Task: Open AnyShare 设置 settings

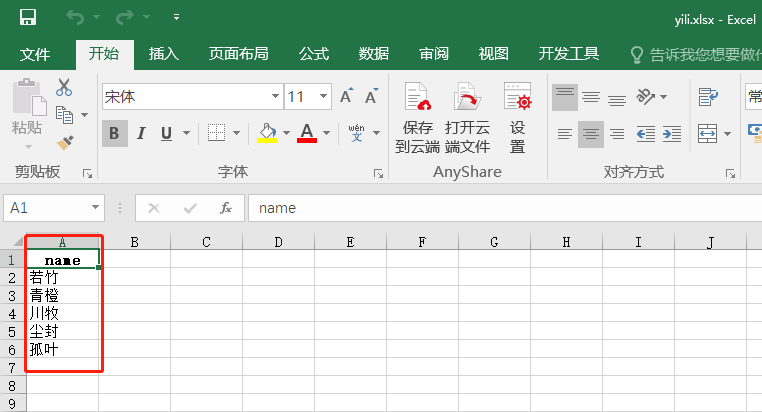Action: pyautogui.click(x=518, y=118)
